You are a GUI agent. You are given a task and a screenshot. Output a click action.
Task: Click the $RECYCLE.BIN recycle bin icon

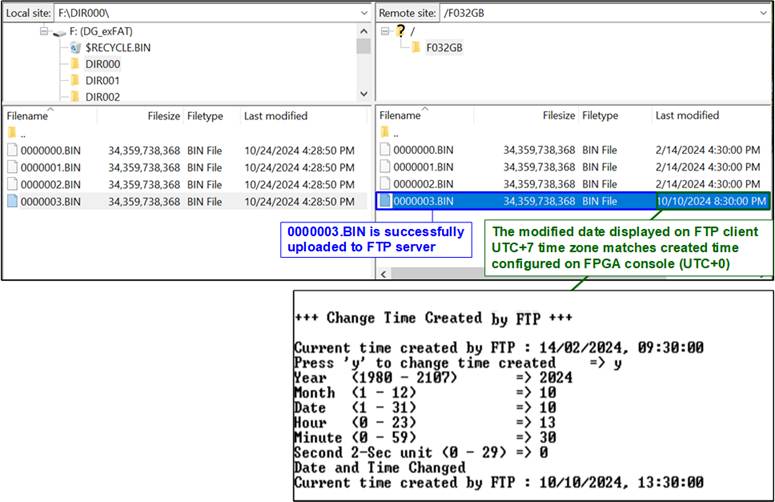point(75,48)
